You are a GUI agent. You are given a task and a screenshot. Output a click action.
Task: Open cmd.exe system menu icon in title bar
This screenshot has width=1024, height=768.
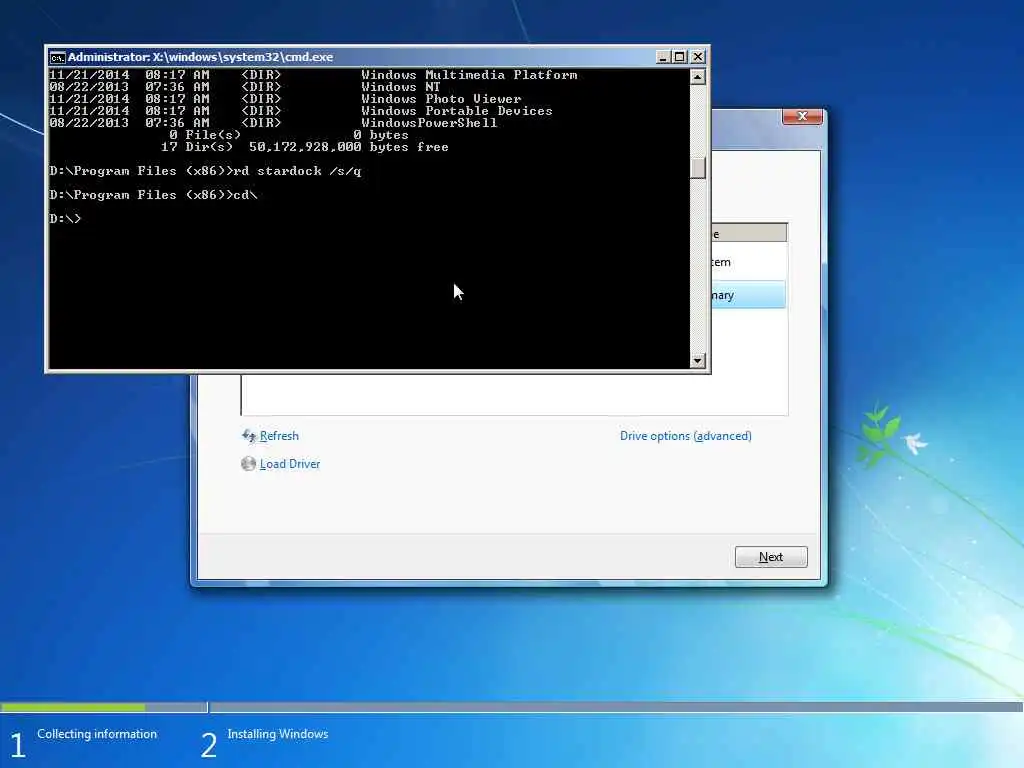pos(57,57)
